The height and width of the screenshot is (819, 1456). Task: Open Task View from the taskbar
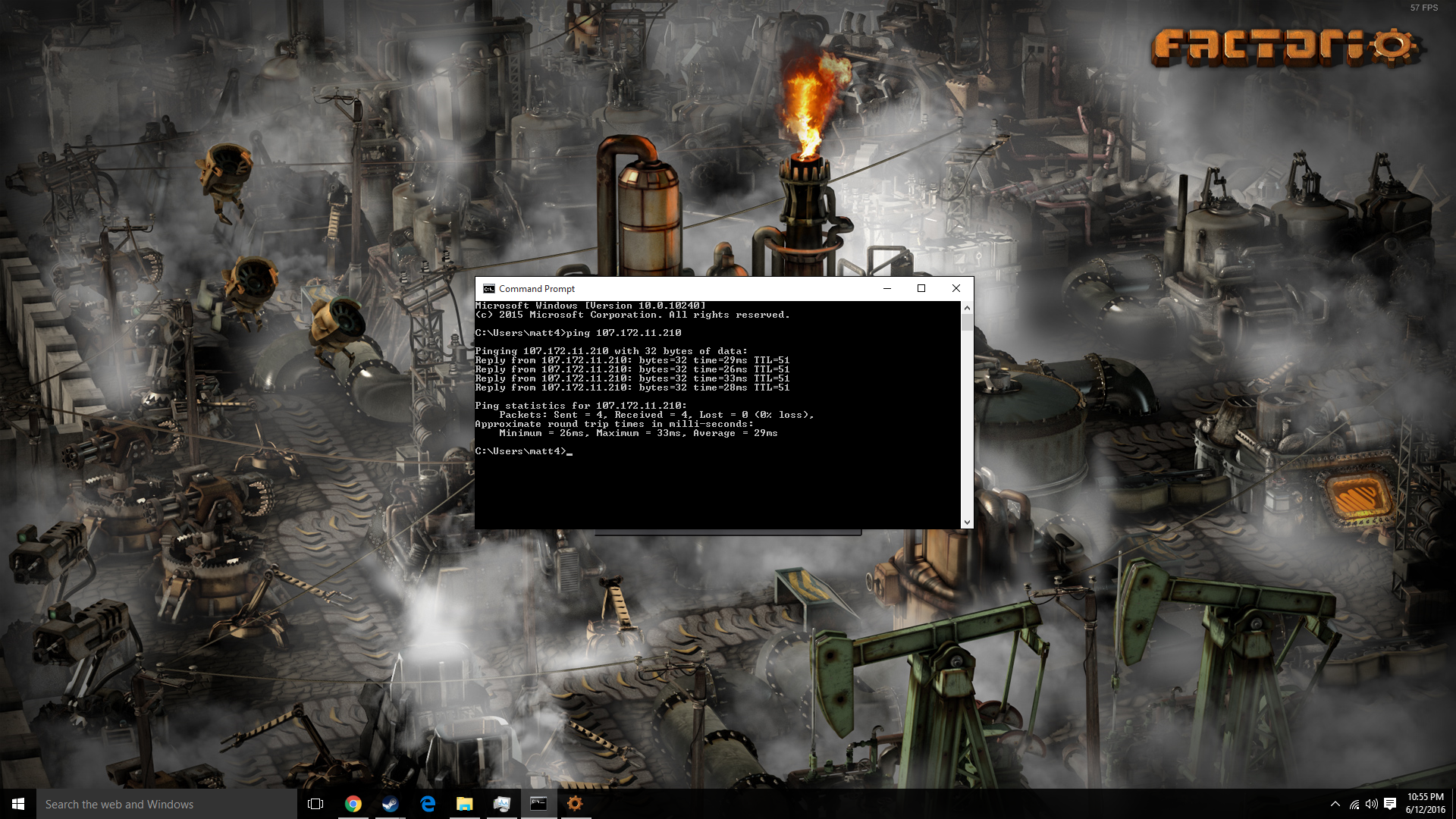[315, 804]
